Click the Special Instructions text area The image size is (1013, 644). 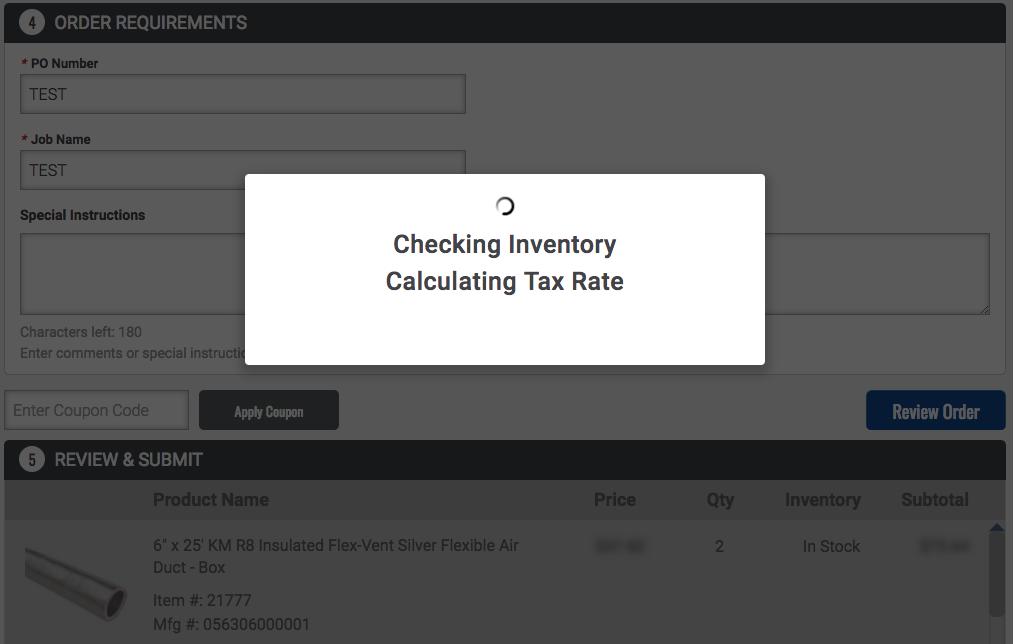point(505,274)
